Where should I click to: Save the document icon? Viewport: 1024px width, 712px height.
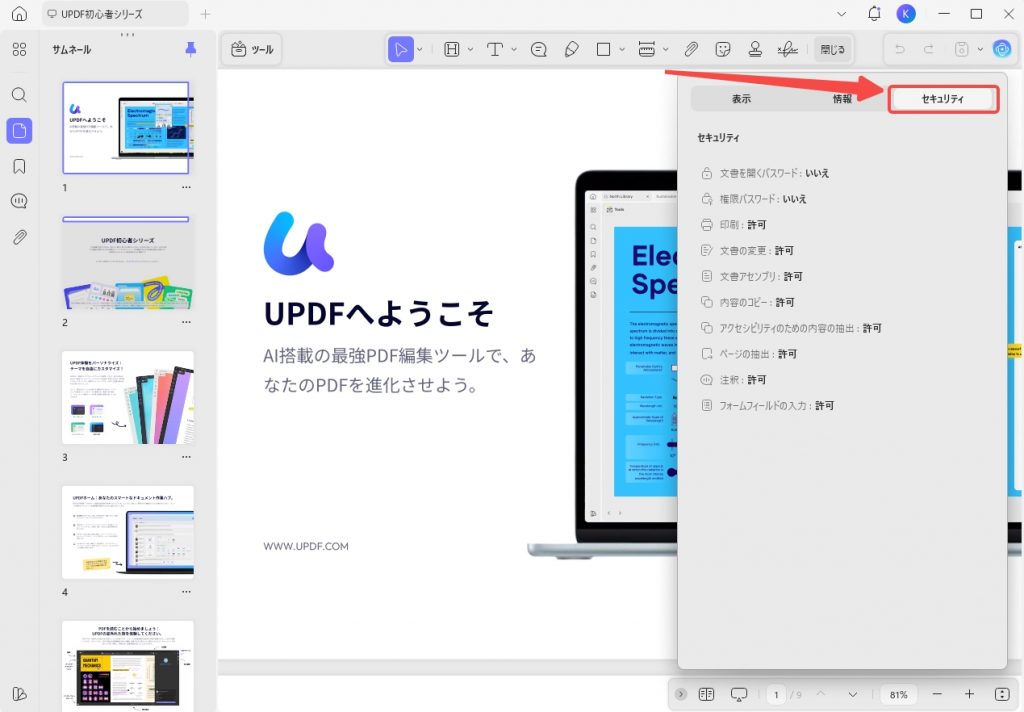(961, 49)
